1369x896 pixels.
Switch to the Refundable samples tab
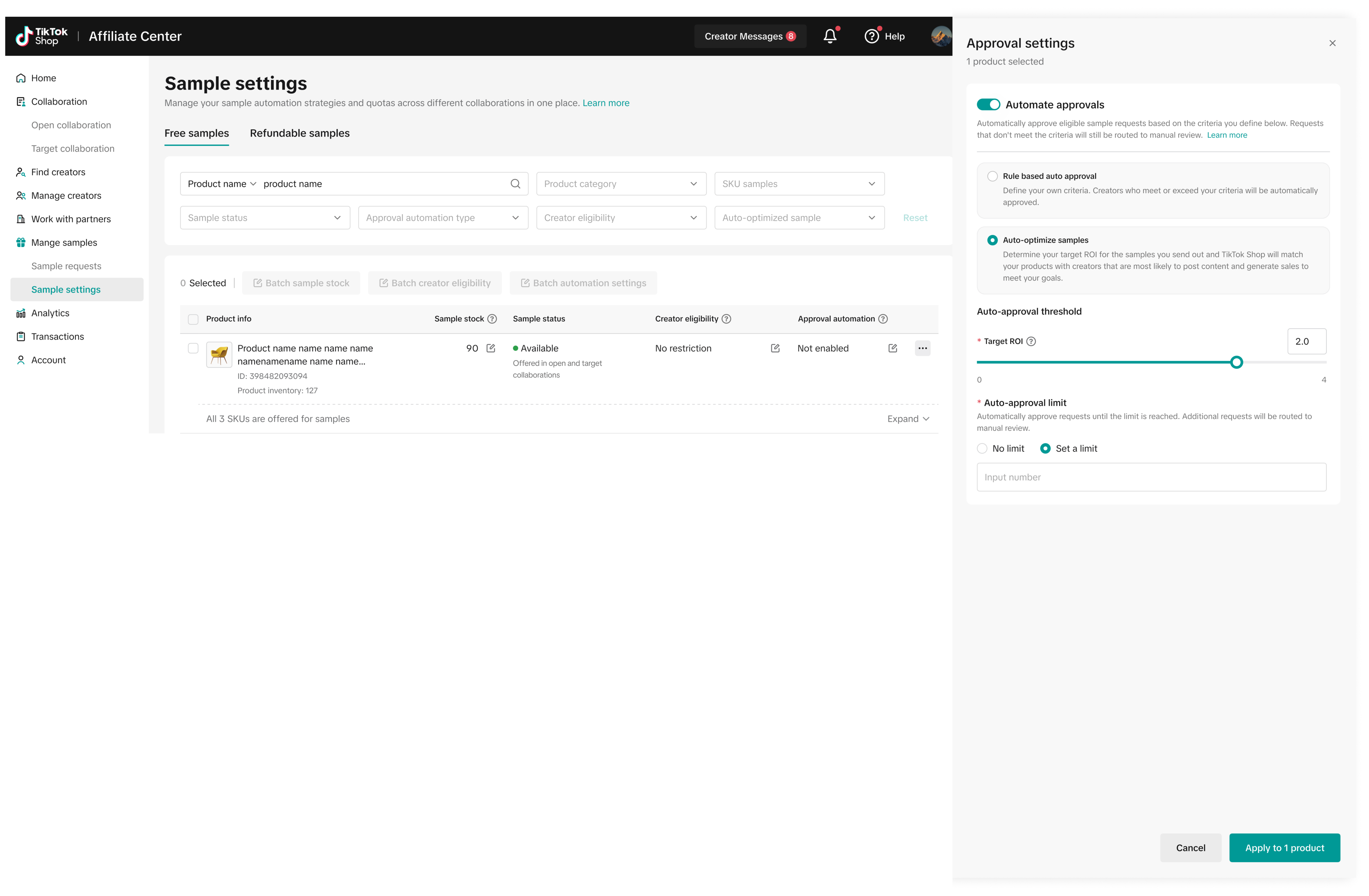[x=300, y=133]
